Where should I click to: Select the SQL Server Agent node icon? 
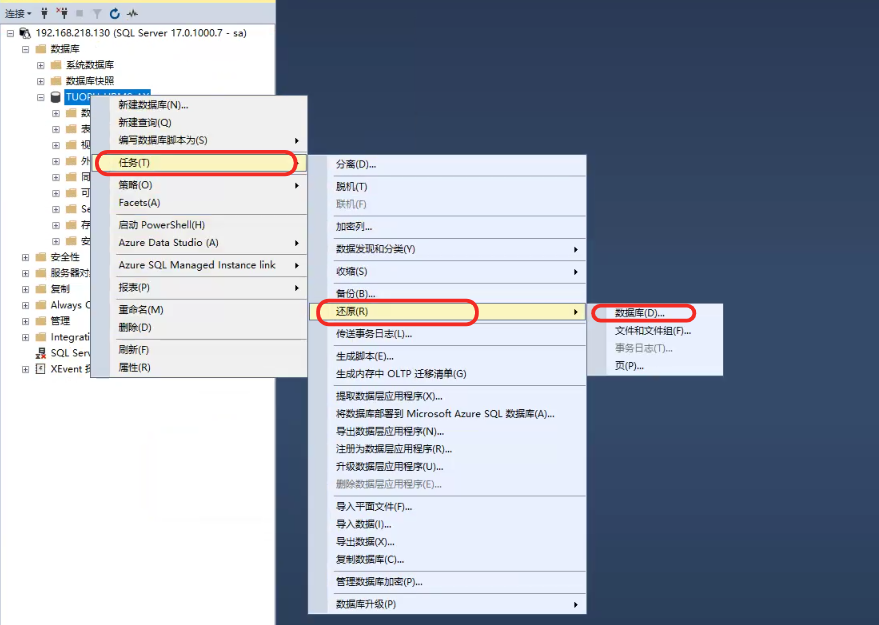(41, 352)
